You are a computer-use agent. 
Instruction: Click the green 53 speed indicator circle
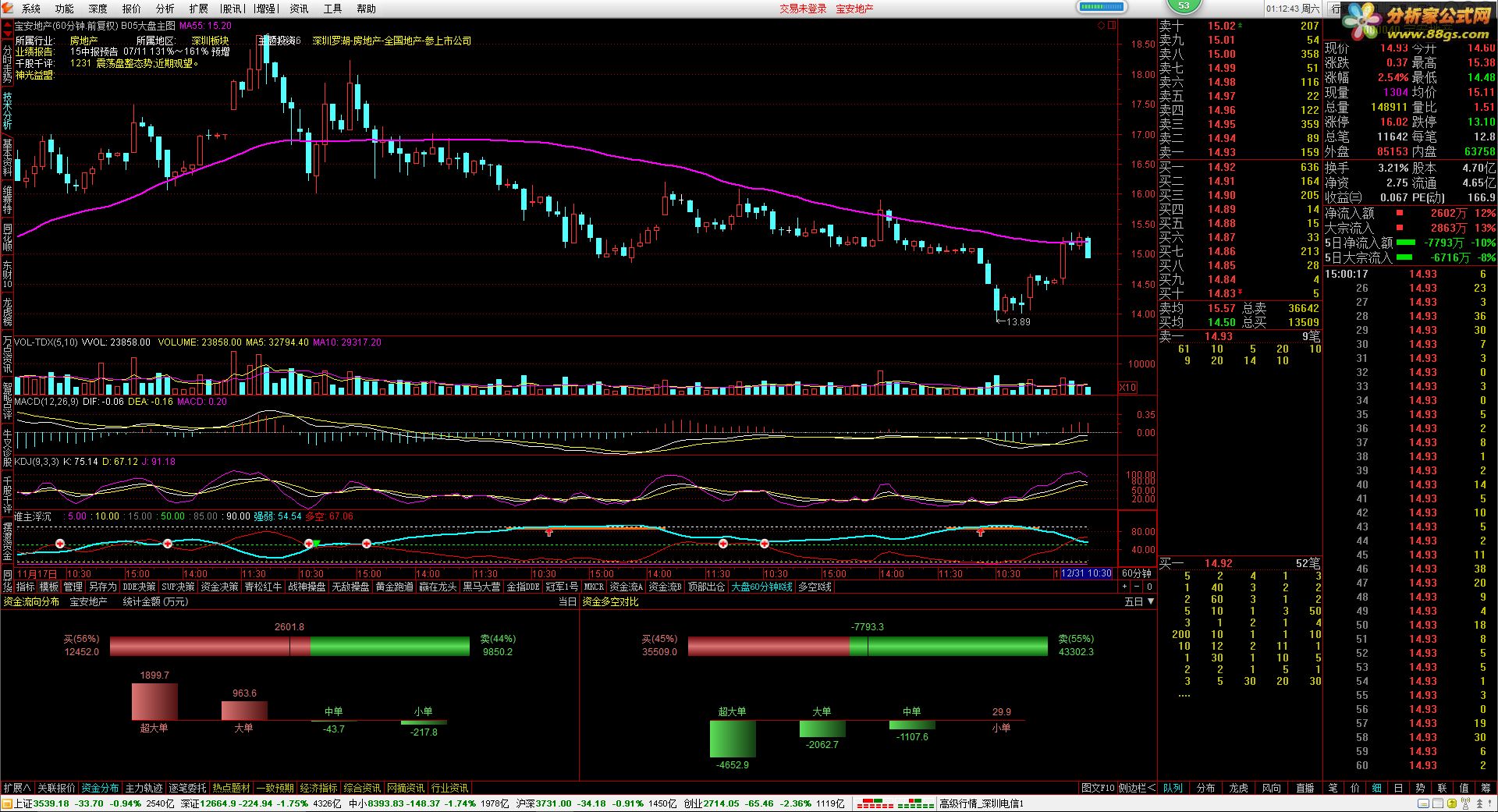coord(1184,6)
